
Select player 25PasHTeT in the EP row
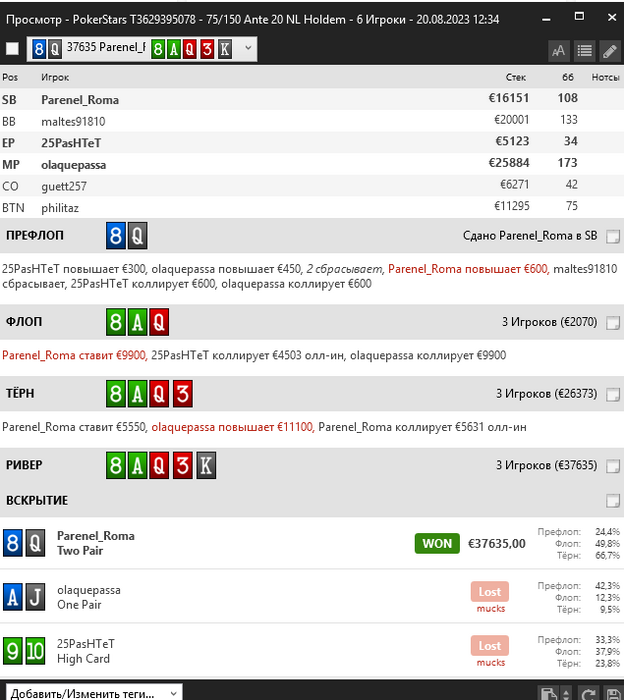[x=71, y=143]
